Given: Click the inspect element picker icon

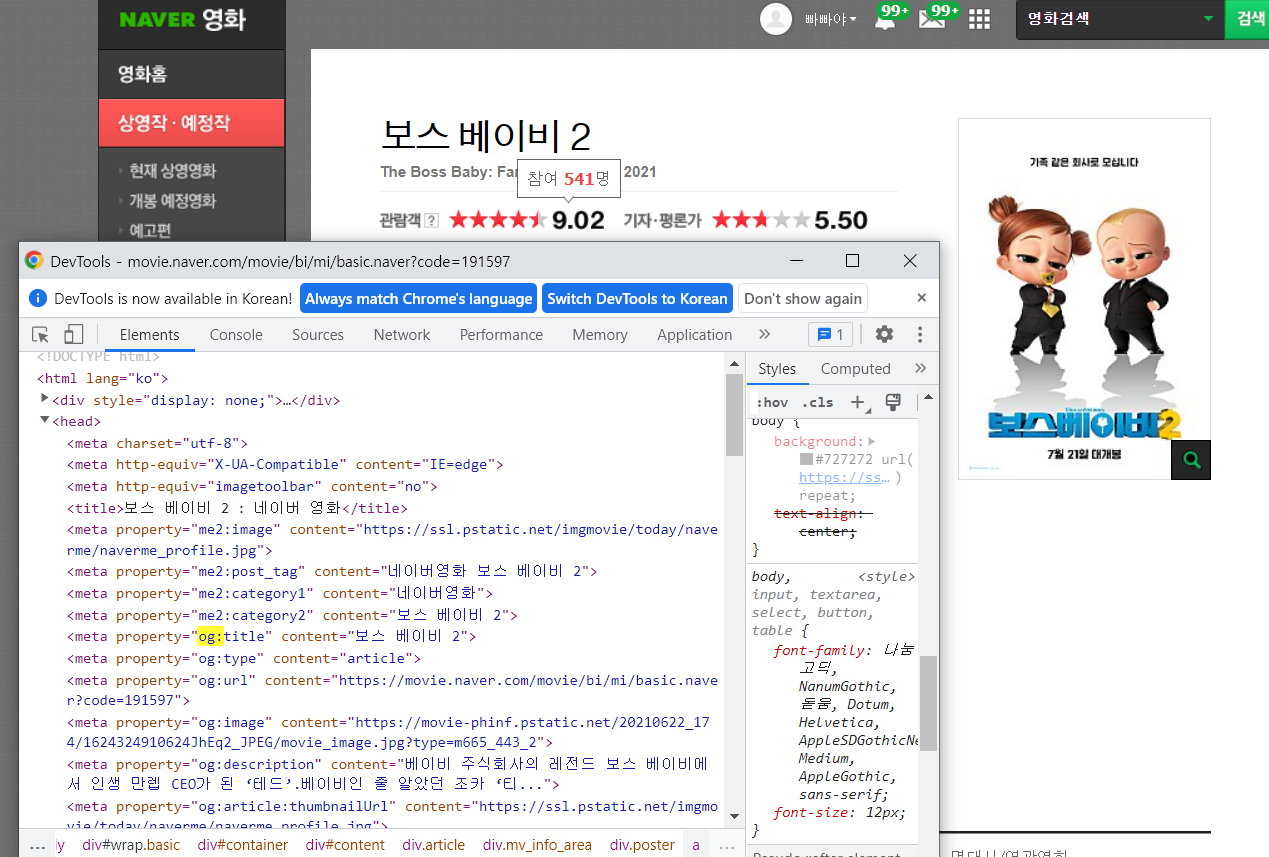Looking at the screenshot, I should click(x=40, y=335).
